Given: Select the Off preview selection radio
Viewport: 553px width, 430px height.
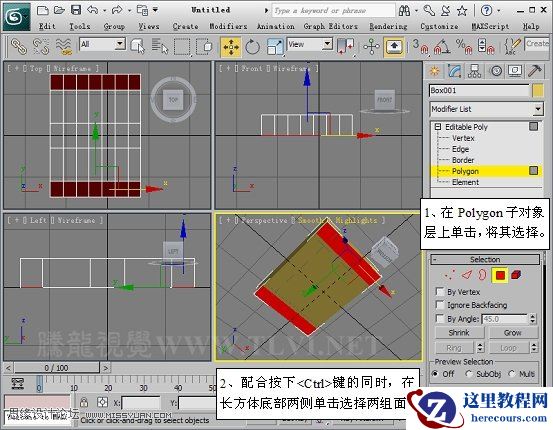Looking at the screenshot, I should [436, 373].
